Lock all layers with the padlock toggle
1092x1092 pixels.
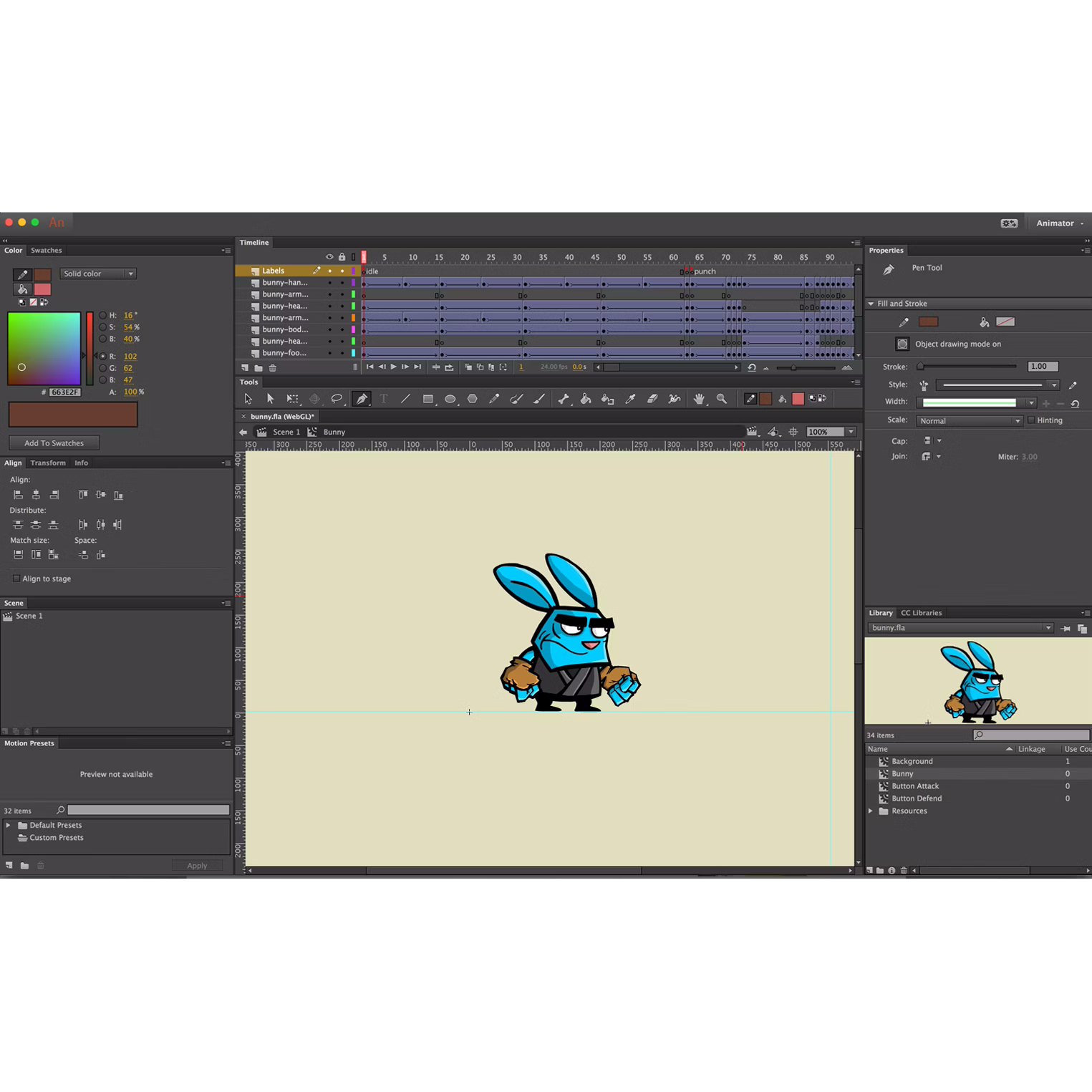pos(342,256)
